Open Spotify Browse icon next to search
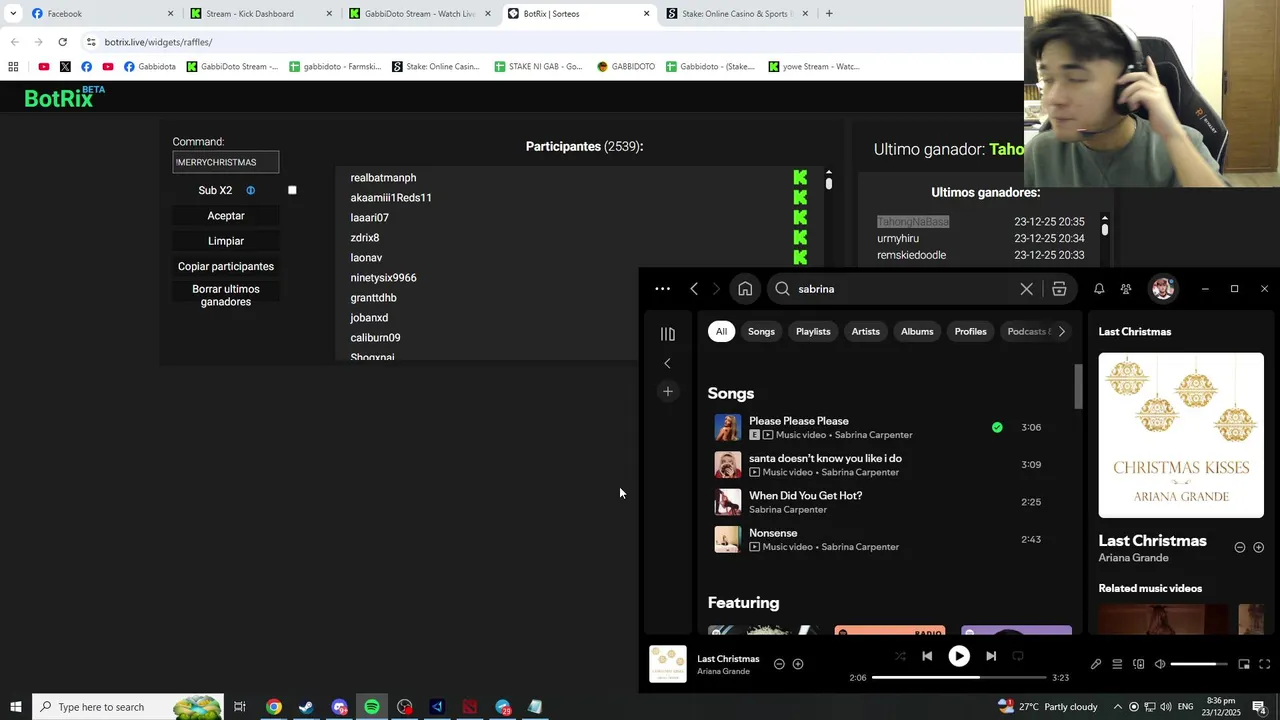Screen dimensions: 1280x720 [1059, 289]
